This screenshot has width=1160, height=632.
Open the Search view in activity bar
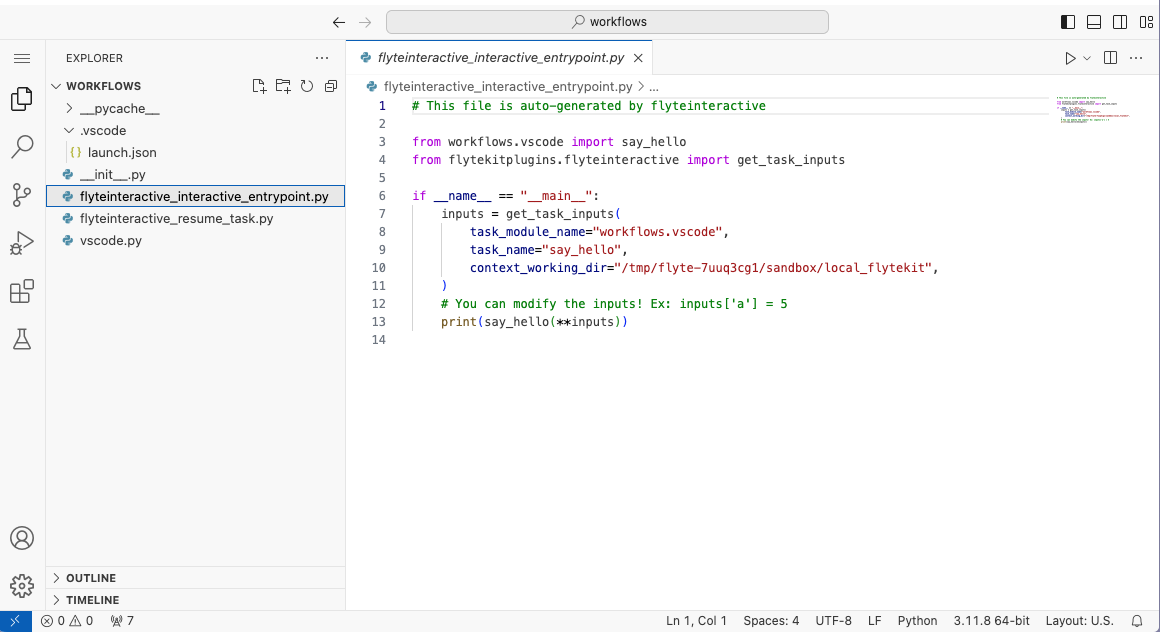point(22,147)
